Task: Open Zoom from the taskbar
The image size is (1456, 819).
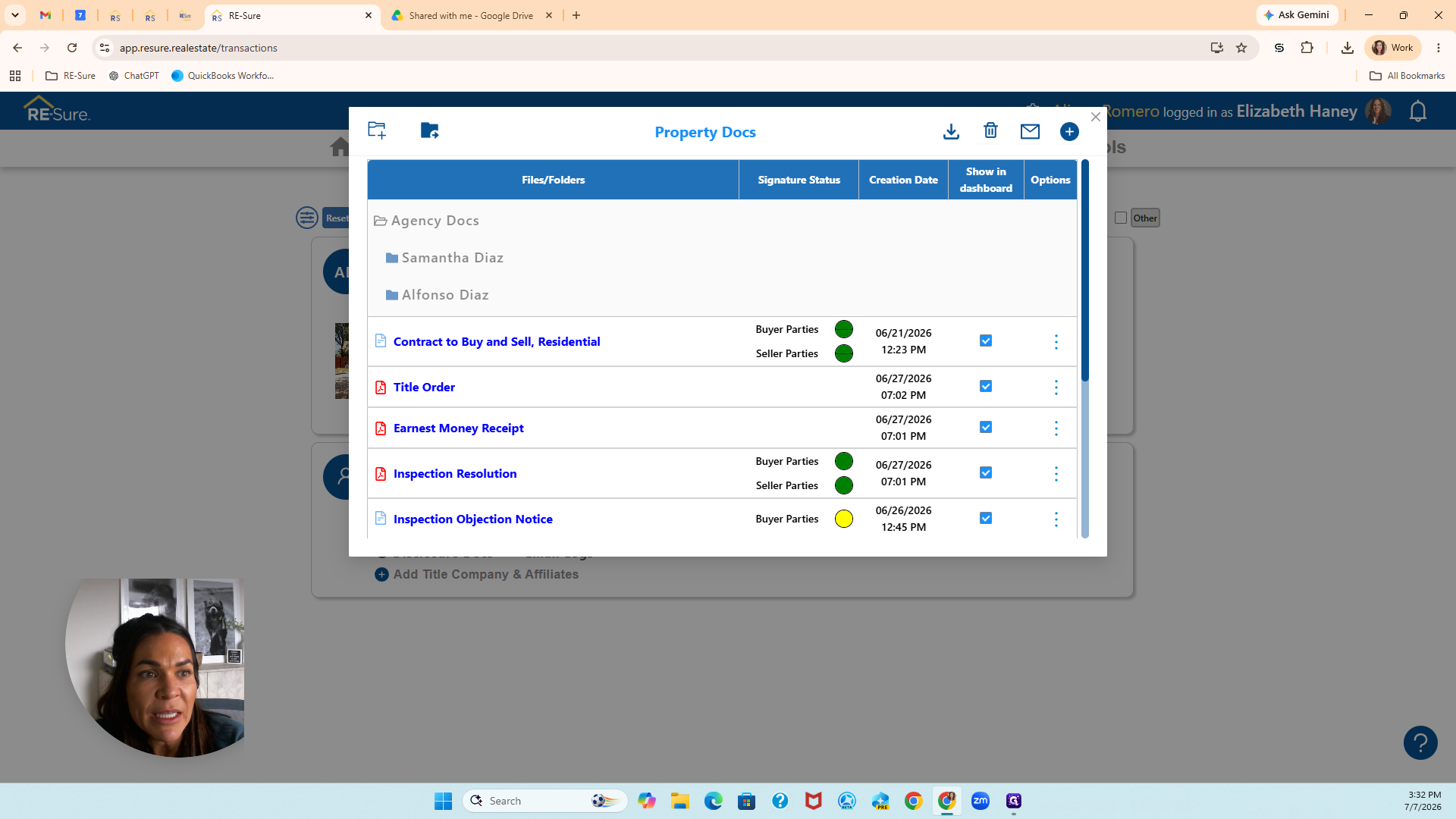Action: [981, 801]
